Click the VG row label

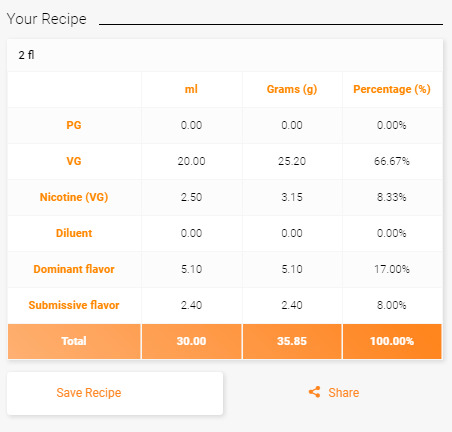[74, 161]
